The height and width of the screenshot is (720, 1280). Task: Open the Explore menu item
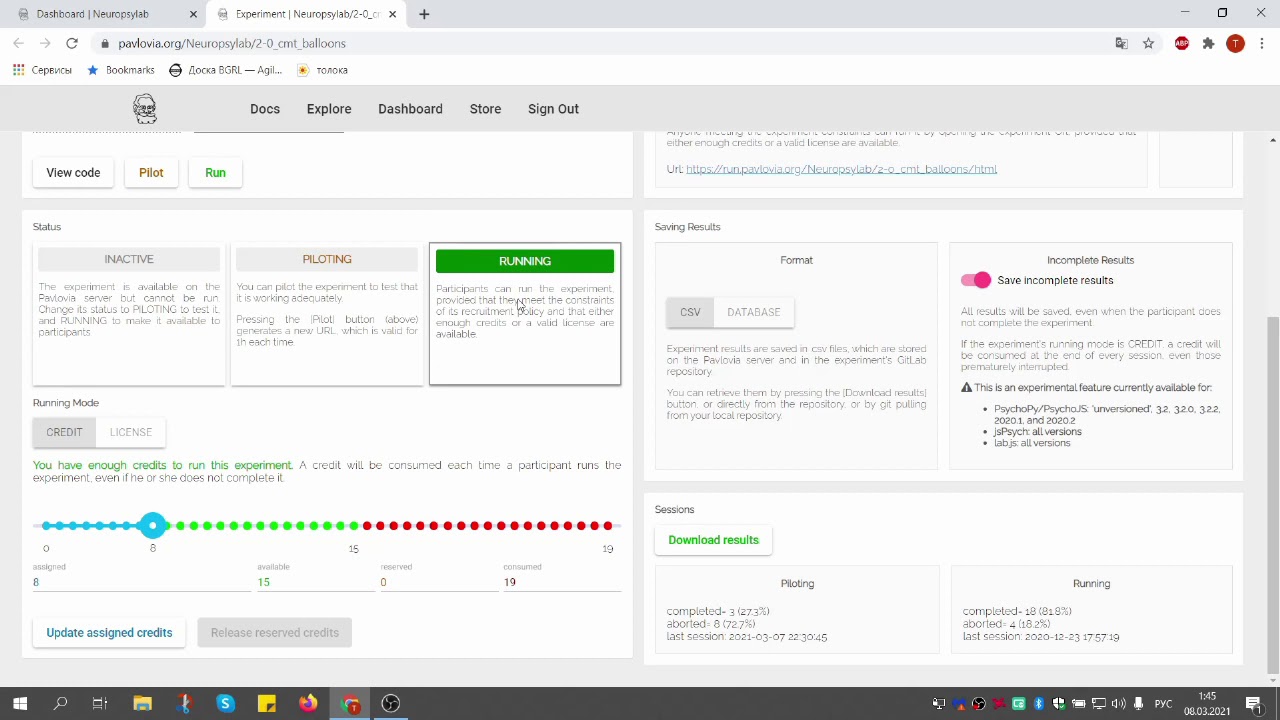click(329, 109)
